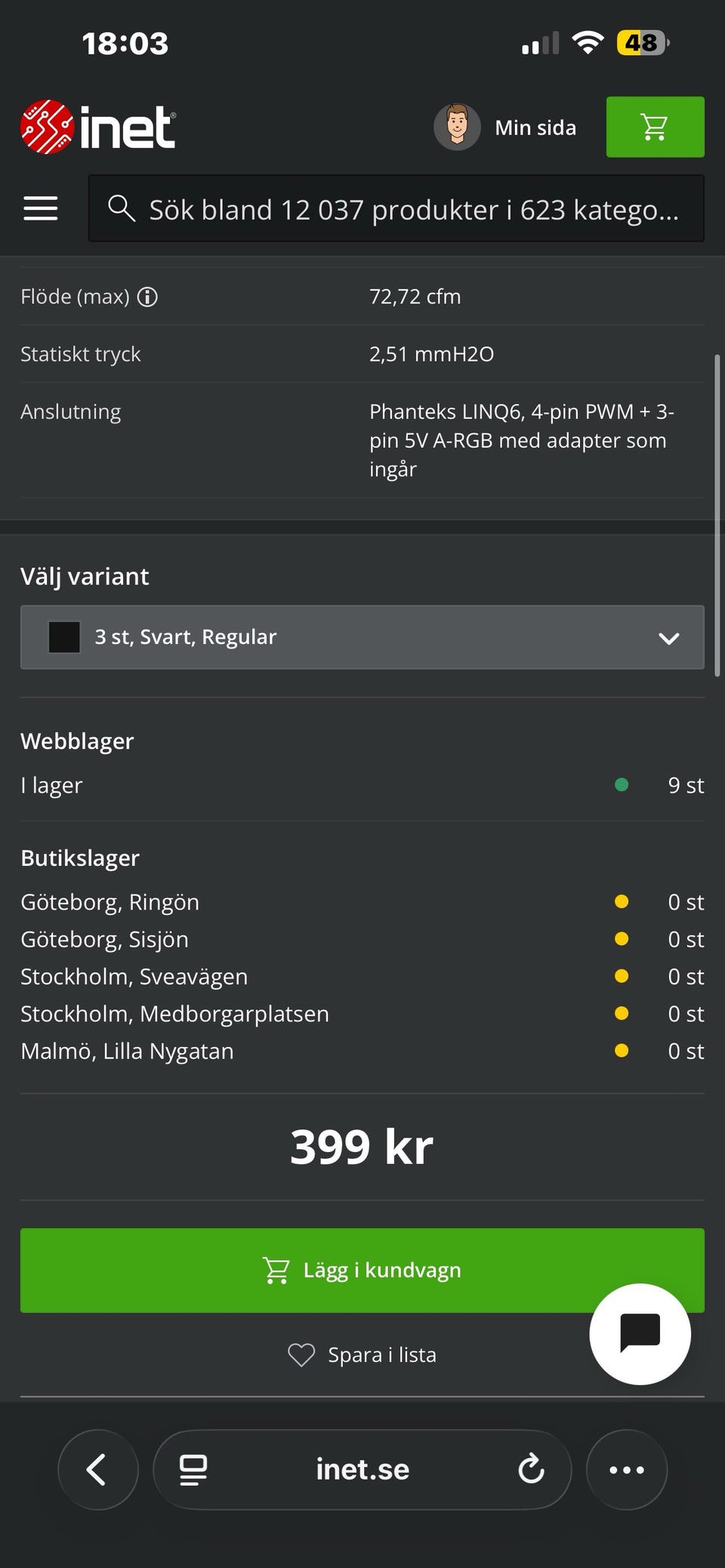Tap the heart to save product
The height and width of the screenshot is (1568, 725).
[301, 1355]
